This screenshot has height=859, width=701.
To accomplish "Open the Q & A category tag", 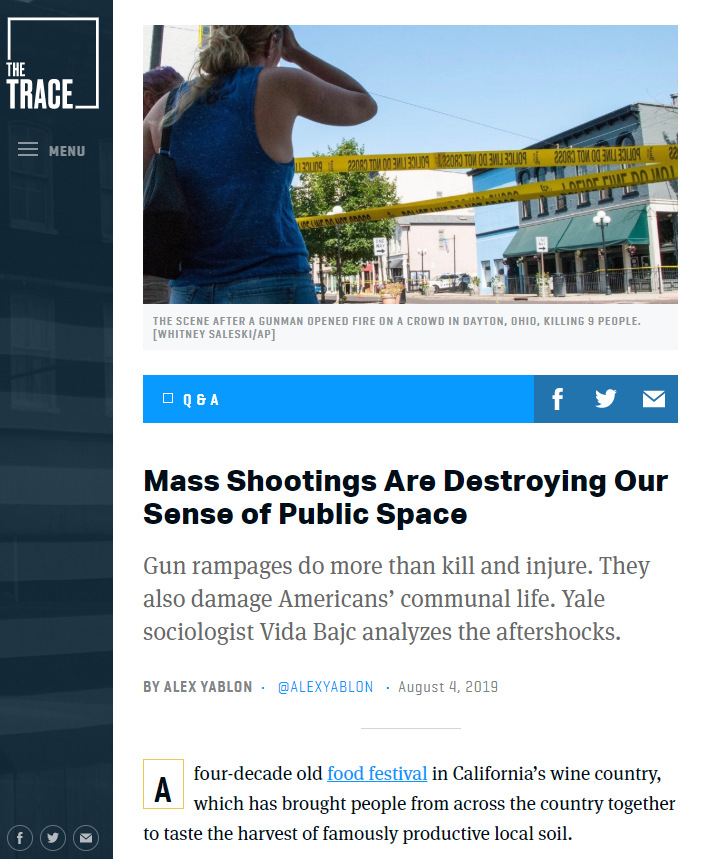I will pyautogui.click(x=200, y=400).
